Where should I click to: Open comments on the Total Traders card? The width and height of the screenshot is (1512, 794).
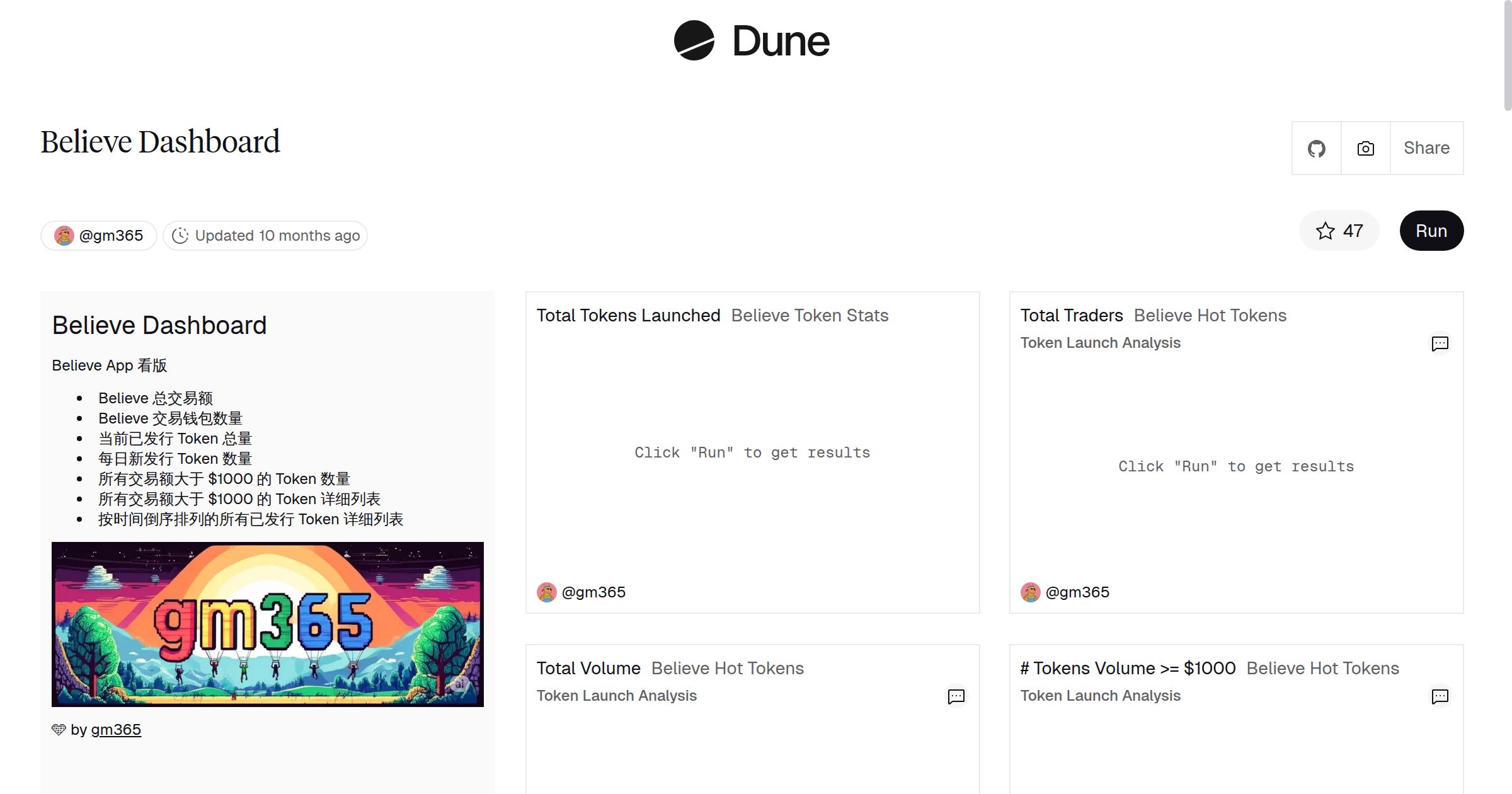point(1440,343)
